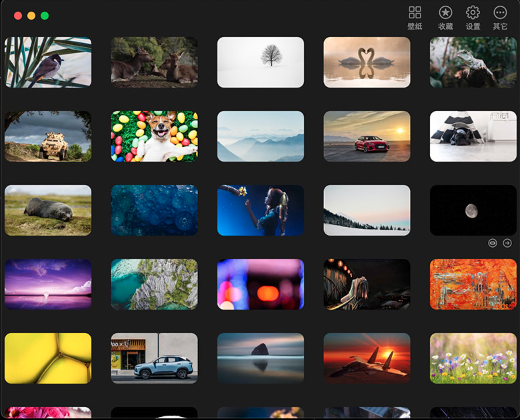This screenshot has width=520, height=420.
Task: Click the eye preview icon under moon wallpaper
Action: (492, 243)
